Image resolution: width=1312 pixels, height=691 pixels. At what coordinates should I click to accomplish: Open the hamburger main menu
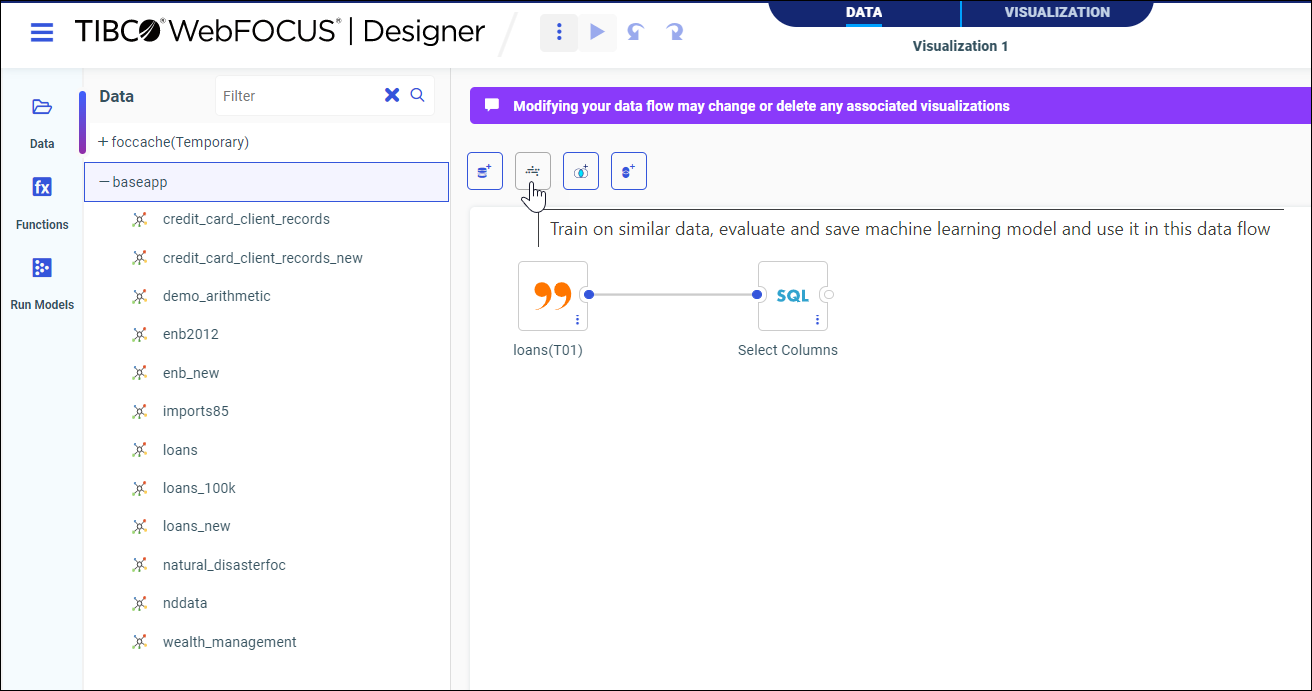(x=42, y=32)
